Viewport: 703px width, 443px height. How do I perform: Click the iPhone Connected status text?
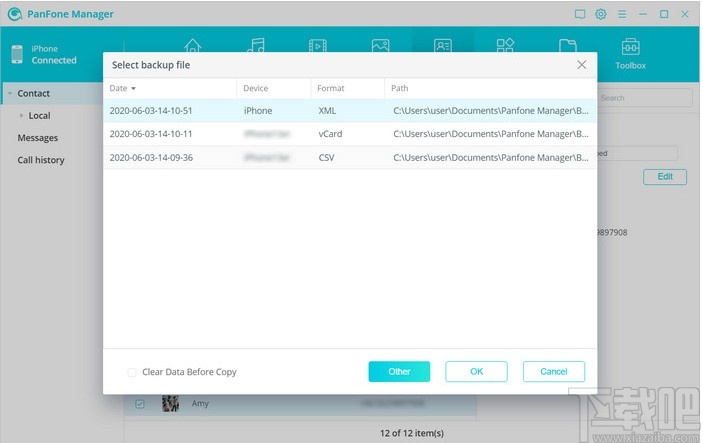(54, 54)
